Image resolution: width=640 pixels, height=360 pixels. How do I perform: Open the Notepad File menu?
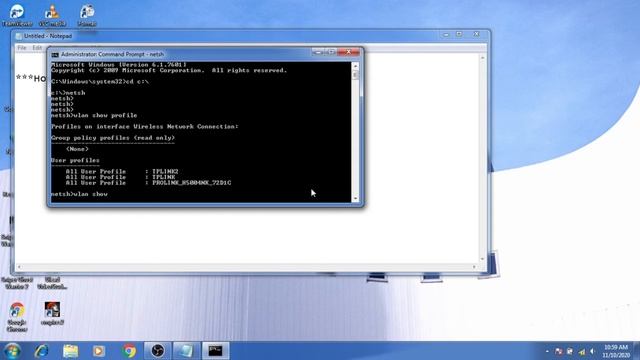22,48
